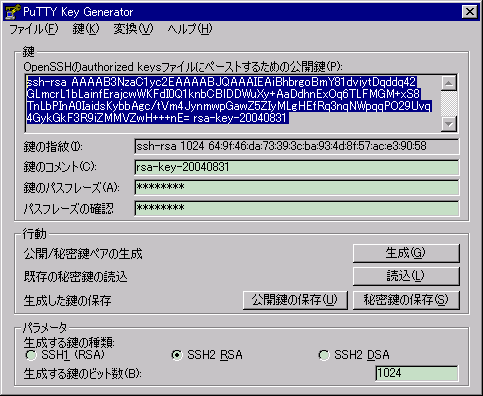
Task: Click the 鍵の指紋(I): label
Action: pos(53,147)
